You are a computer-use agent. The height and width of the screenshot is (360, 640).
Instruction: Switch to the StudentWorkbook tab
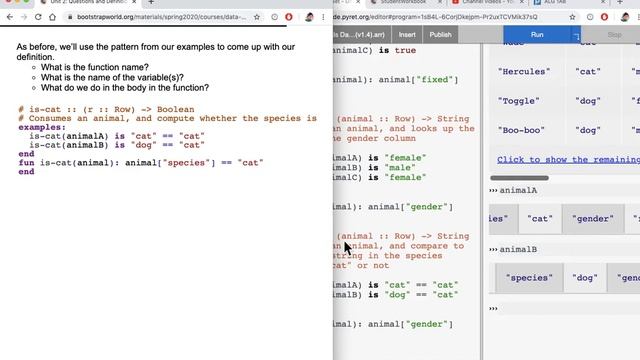tap(402, 2)
